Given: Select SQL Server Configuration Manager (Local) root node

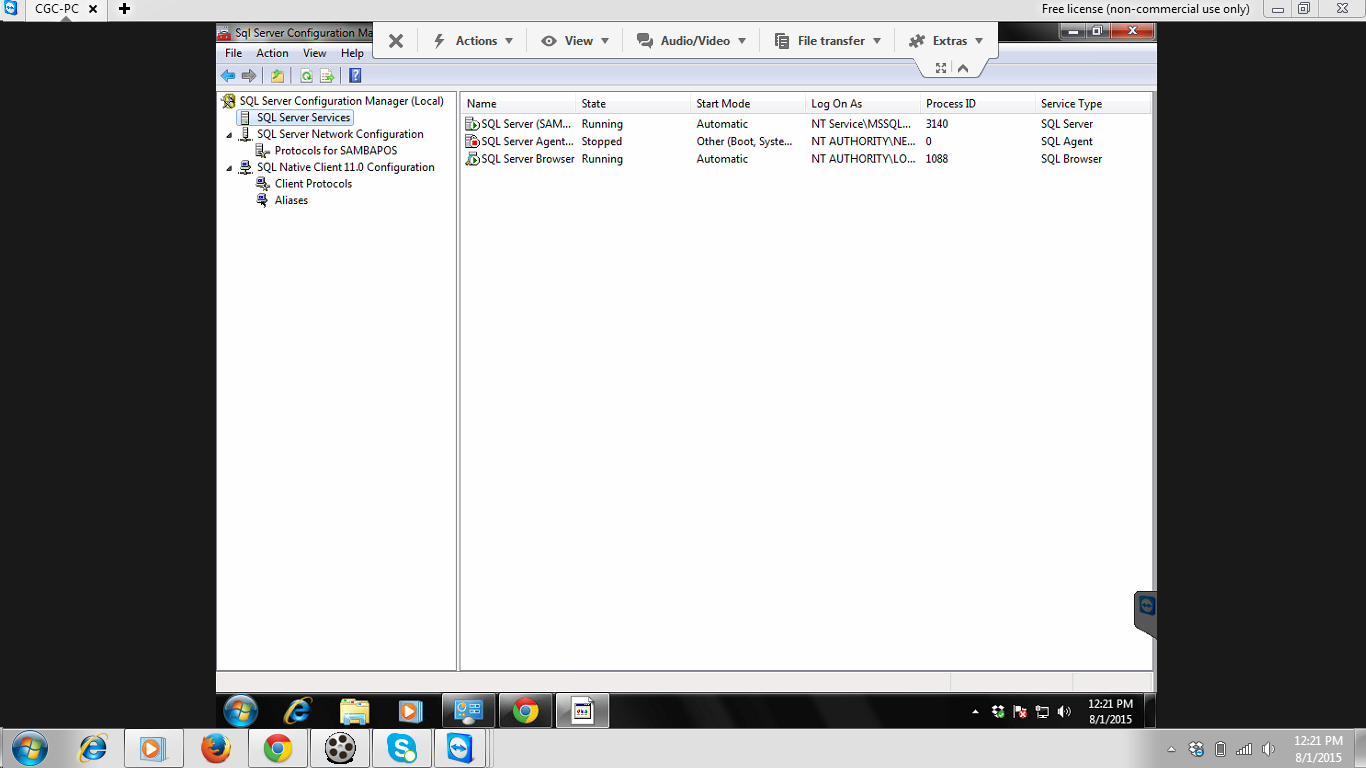Looking at the screenshot, I should 341,101.
